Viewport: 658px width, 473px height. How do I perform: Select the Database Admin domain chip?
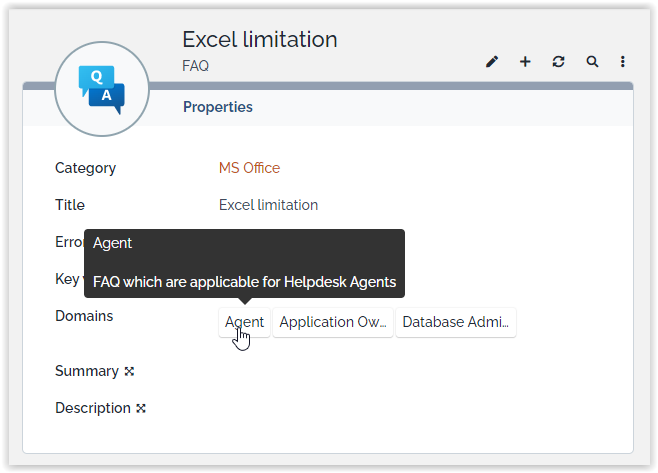click(456, 322)
